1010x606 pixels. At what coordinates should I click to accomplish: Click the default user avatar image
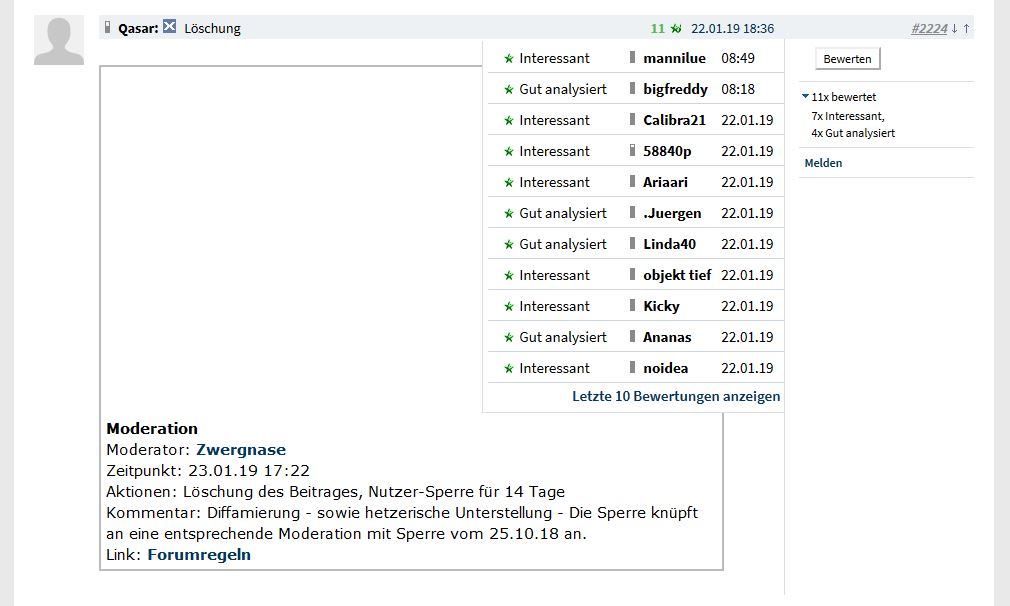point(59,41)
